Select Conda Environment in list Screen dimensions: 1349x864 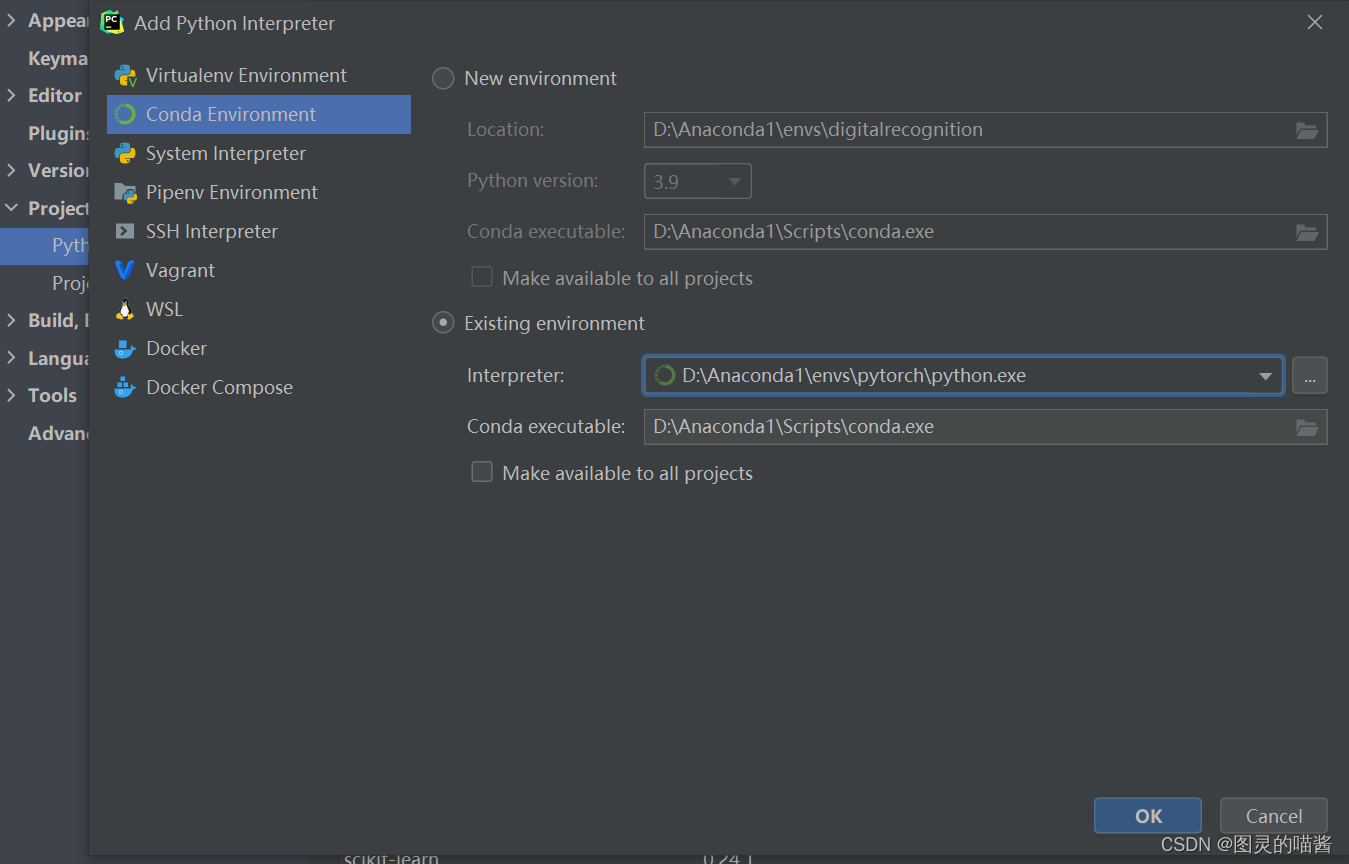259,115
